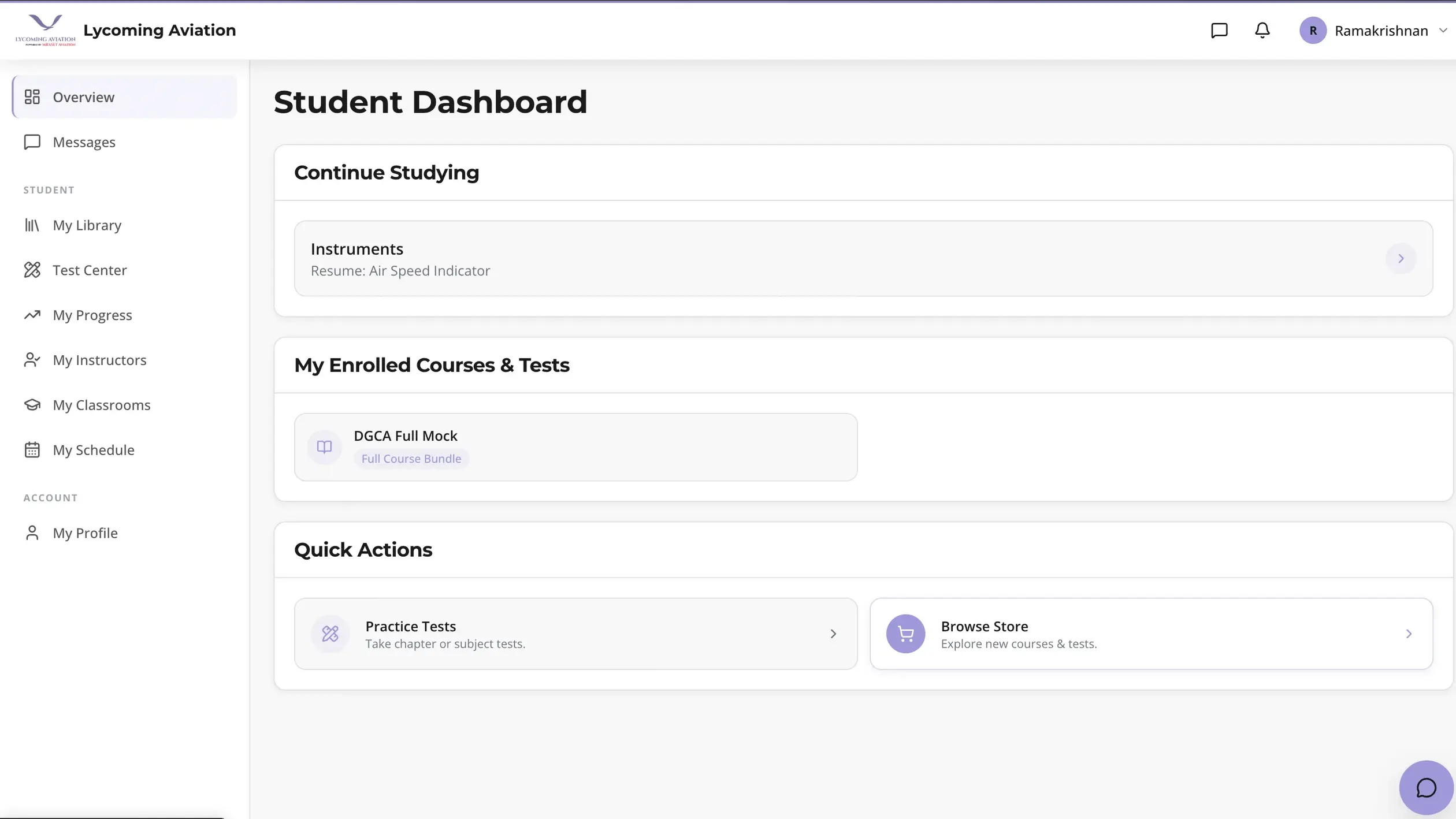The image size is (1456, 819).
Task: Click the ACCOUNT section label
Action: [50, 497]
